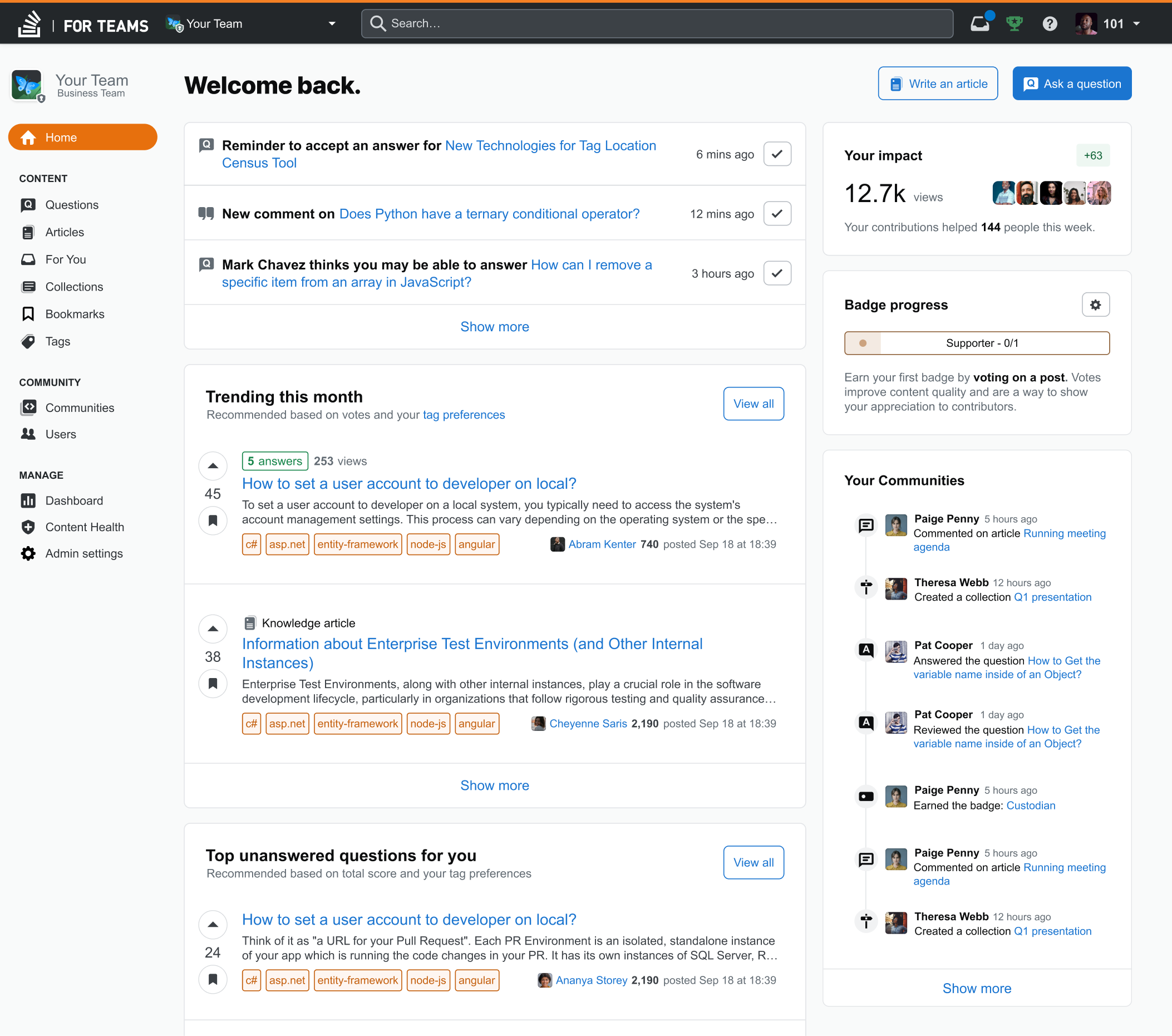Focus the Search field
The height and width of the screenshot is (1036, 1172).
[657, 23]
